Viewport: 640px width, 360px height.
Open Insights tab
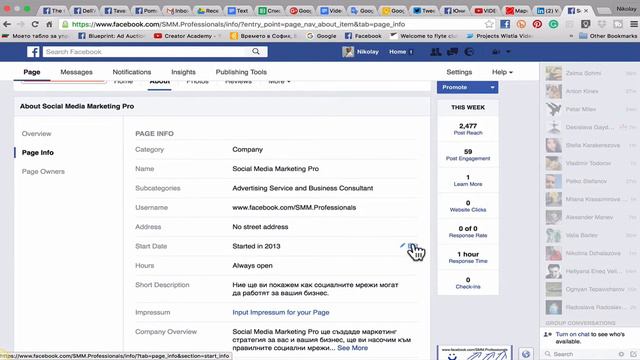[183, 72]
